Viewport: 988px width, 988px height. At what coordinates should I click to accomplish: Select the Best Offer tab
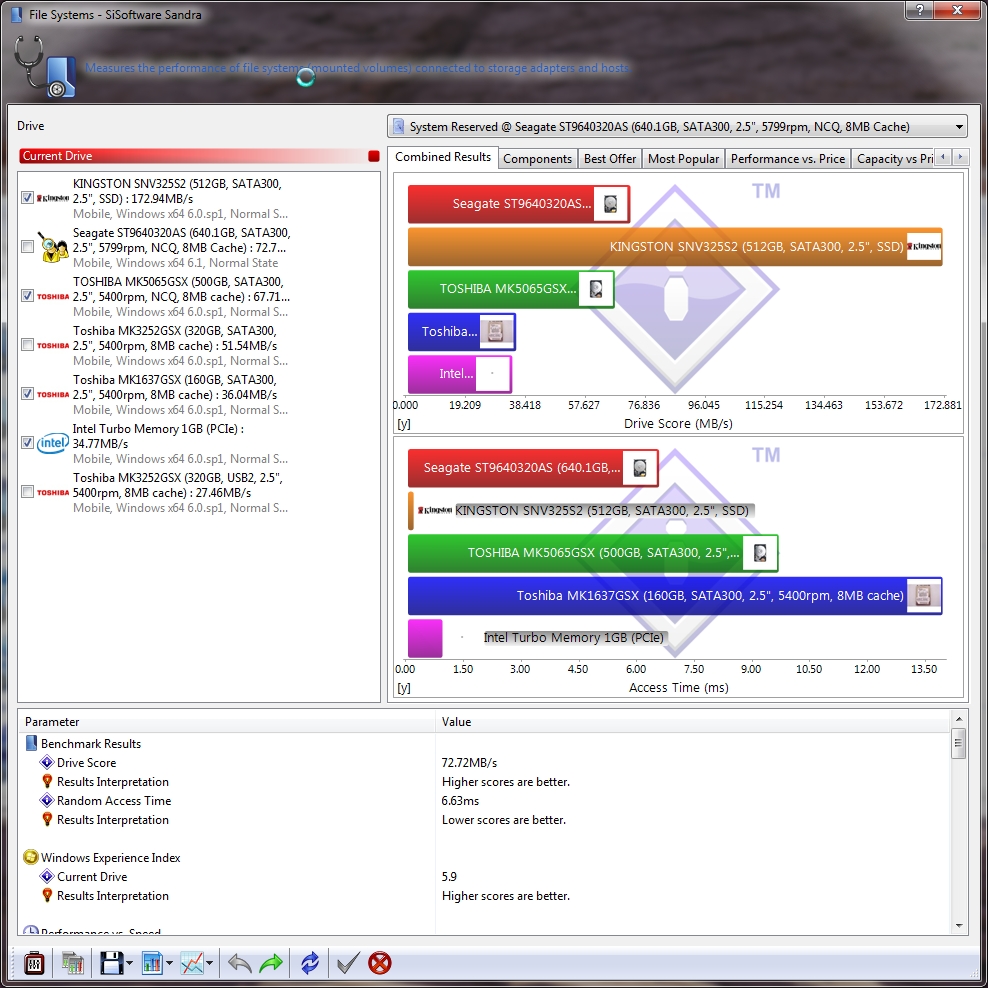point(610,159)
